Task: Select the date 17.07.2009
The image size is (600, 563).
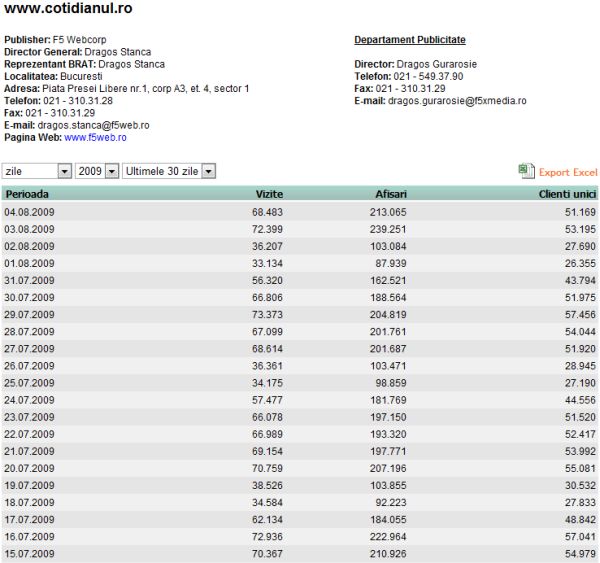Action: click(29, 519)
